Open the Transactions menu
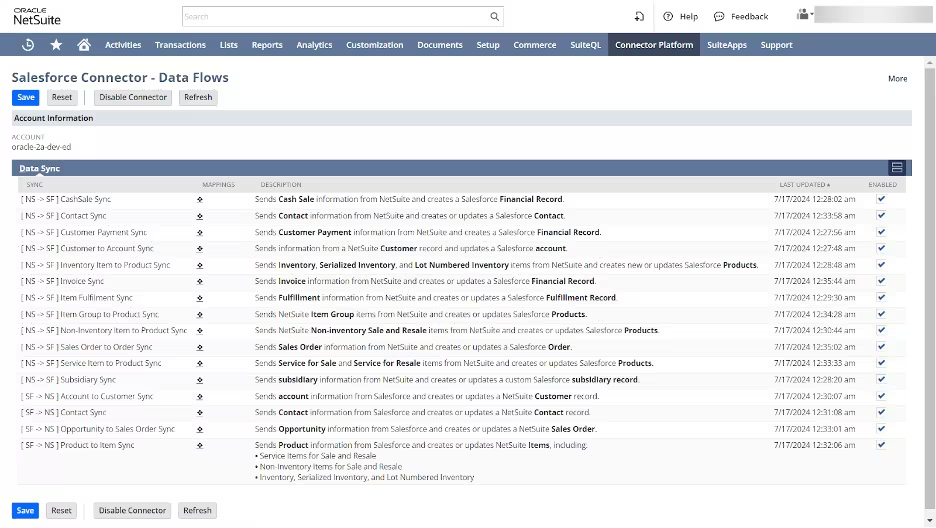 tap(180, 45)
